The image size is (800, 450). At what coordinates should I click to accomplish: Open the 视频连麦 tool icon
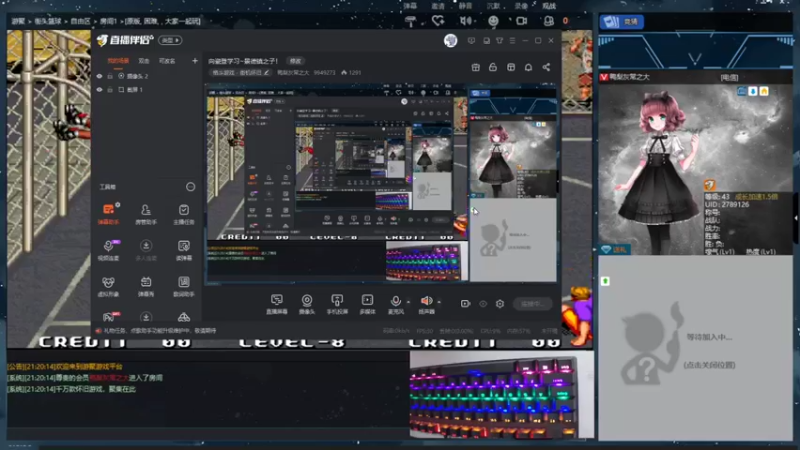[x=108, y=249]
